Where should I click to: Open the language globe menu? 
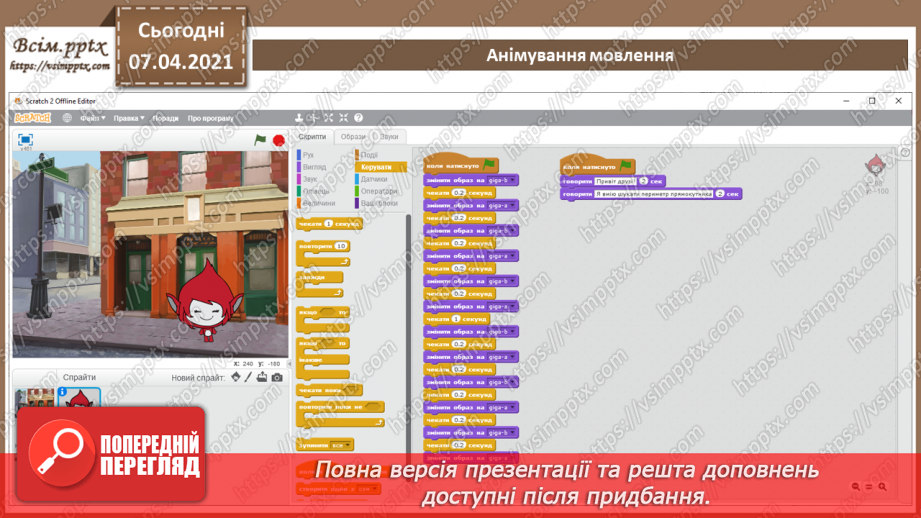tap(67, 118)
